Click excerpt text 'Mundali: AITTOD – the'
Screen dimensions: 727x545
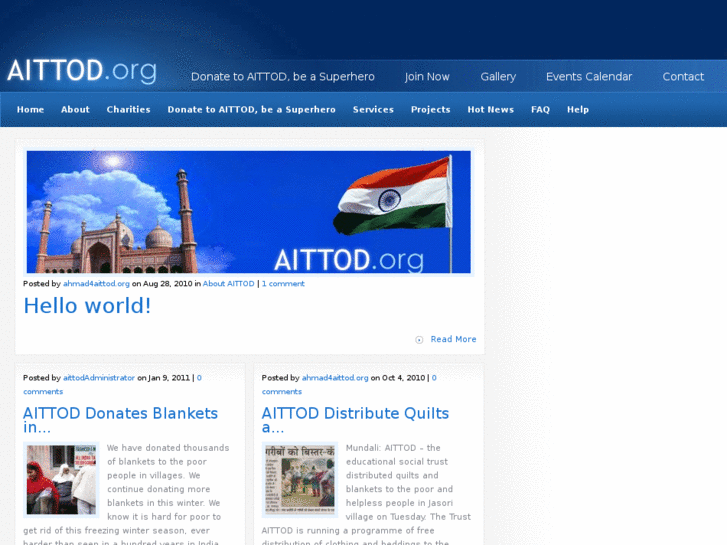(393, 448)
